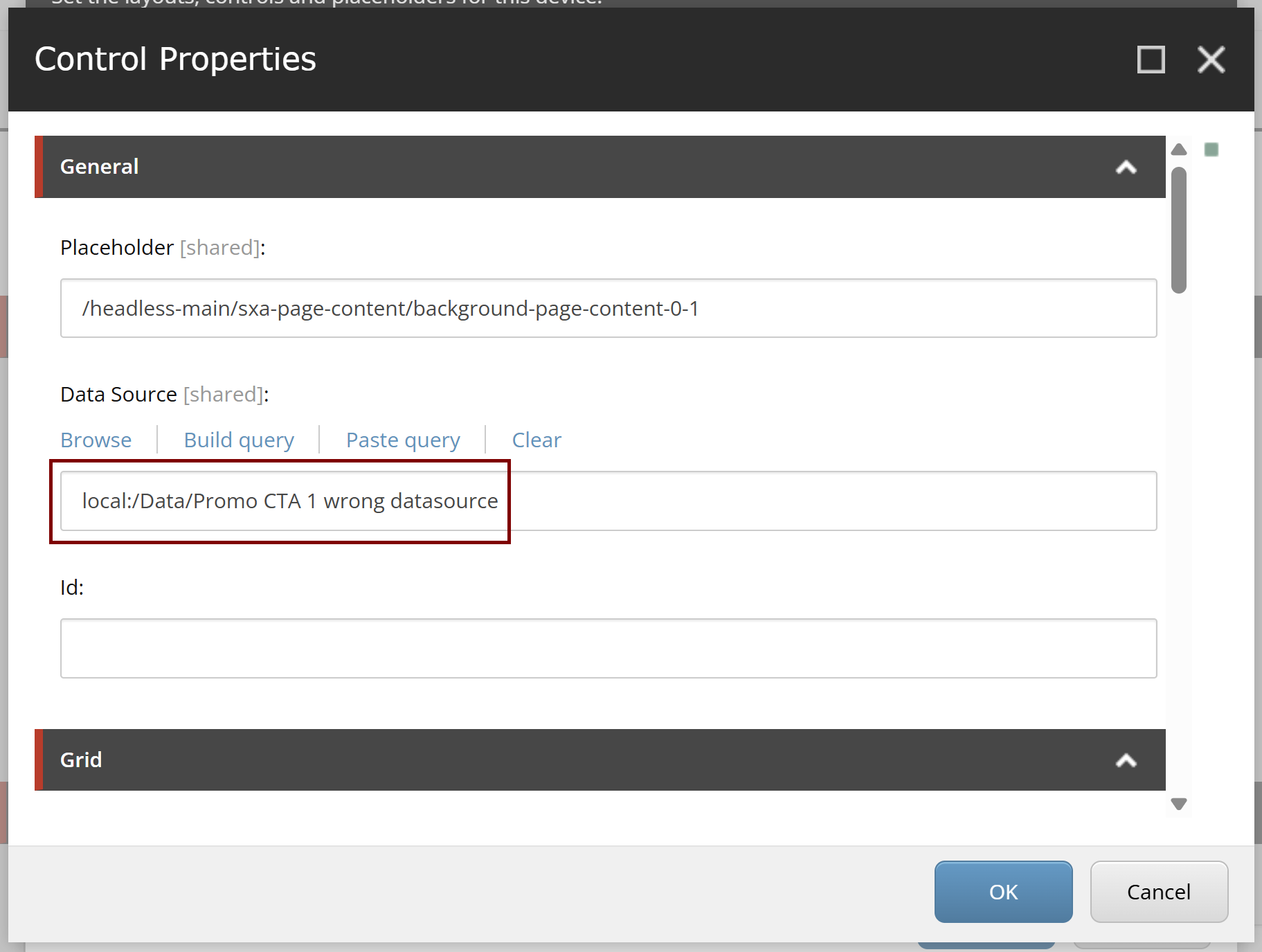This screenshot has height=952, width=1262.
Task: Click the scroll up arrow
Action: (x=1178, y=149)
